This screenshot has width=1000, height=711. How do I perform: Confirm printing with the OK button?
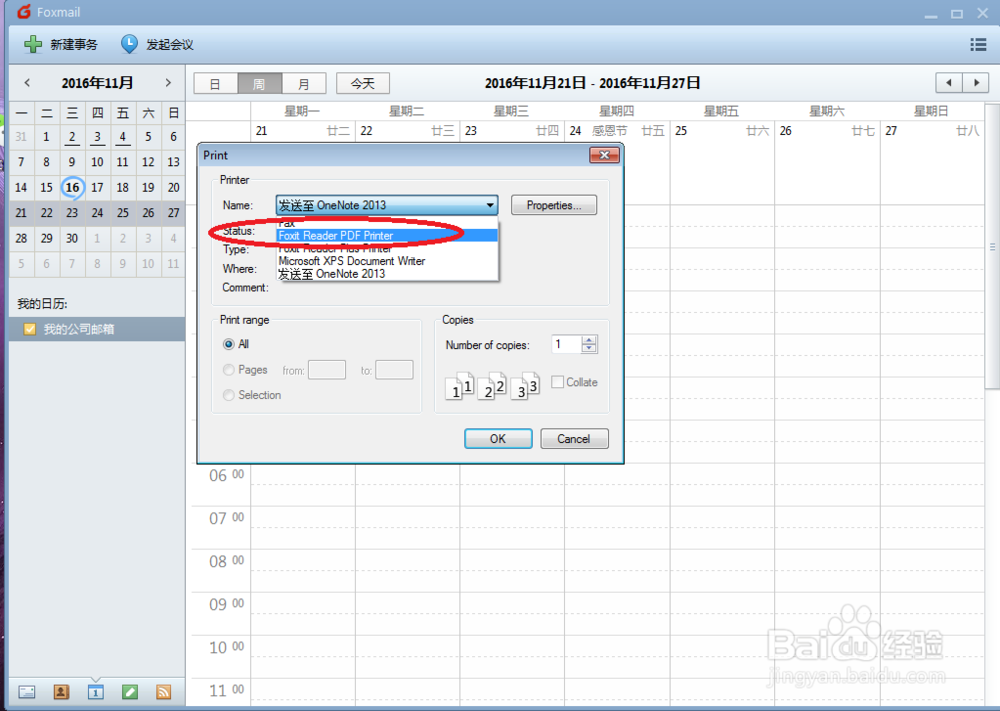tap(498, 439)
